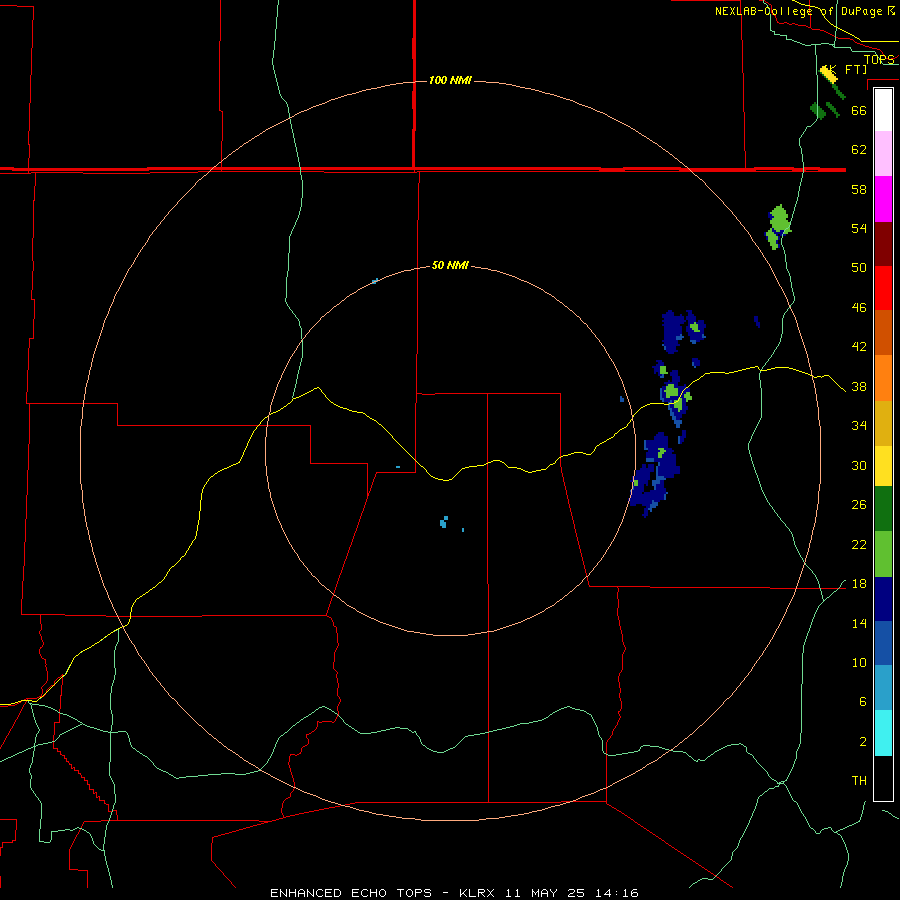Click the yellow echo near the K FT label

point(829,73)
